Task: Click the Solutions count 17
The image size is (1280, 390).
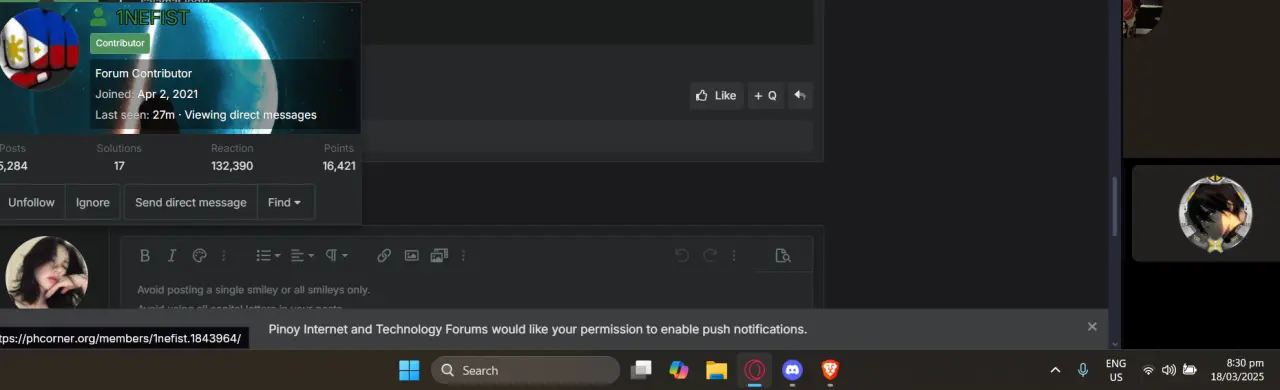Action: coord(119,166)
